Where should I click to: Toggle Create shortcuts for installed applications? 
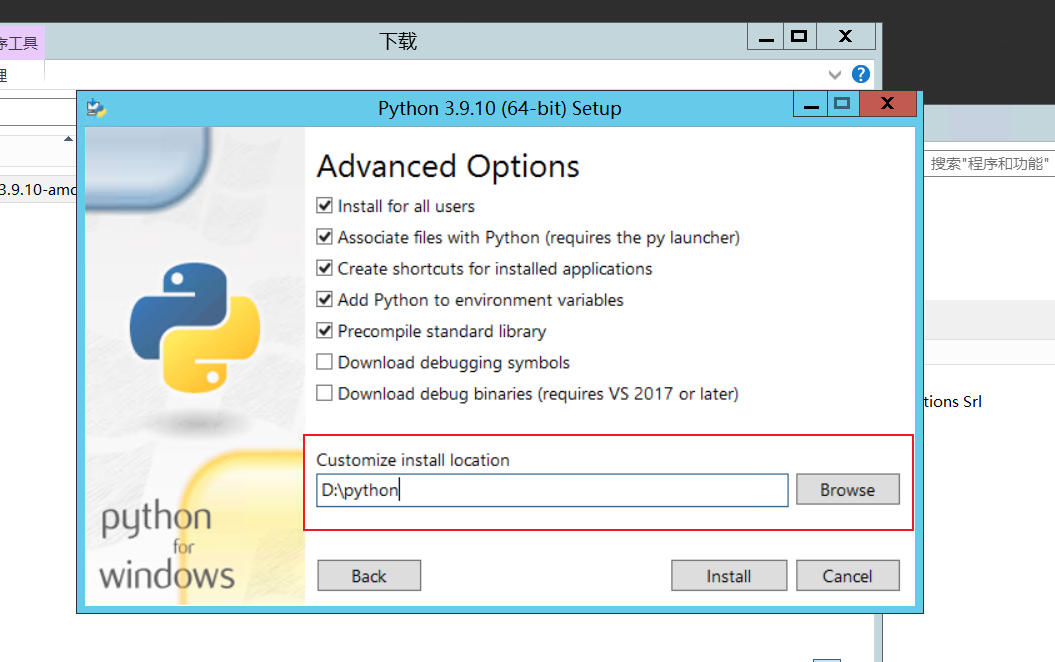coord(324,268)
